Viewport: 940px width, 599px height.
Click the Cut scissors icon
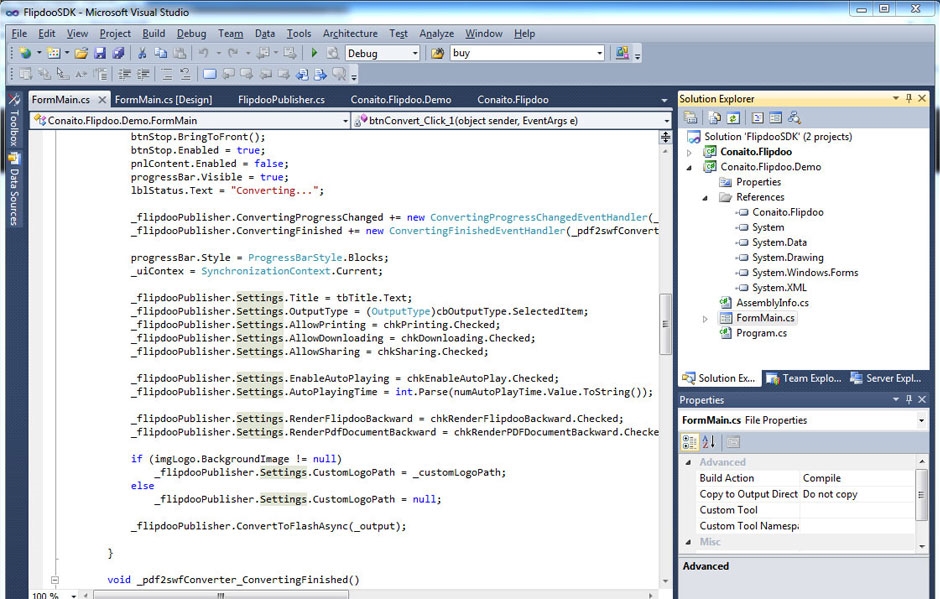point(142,53)
